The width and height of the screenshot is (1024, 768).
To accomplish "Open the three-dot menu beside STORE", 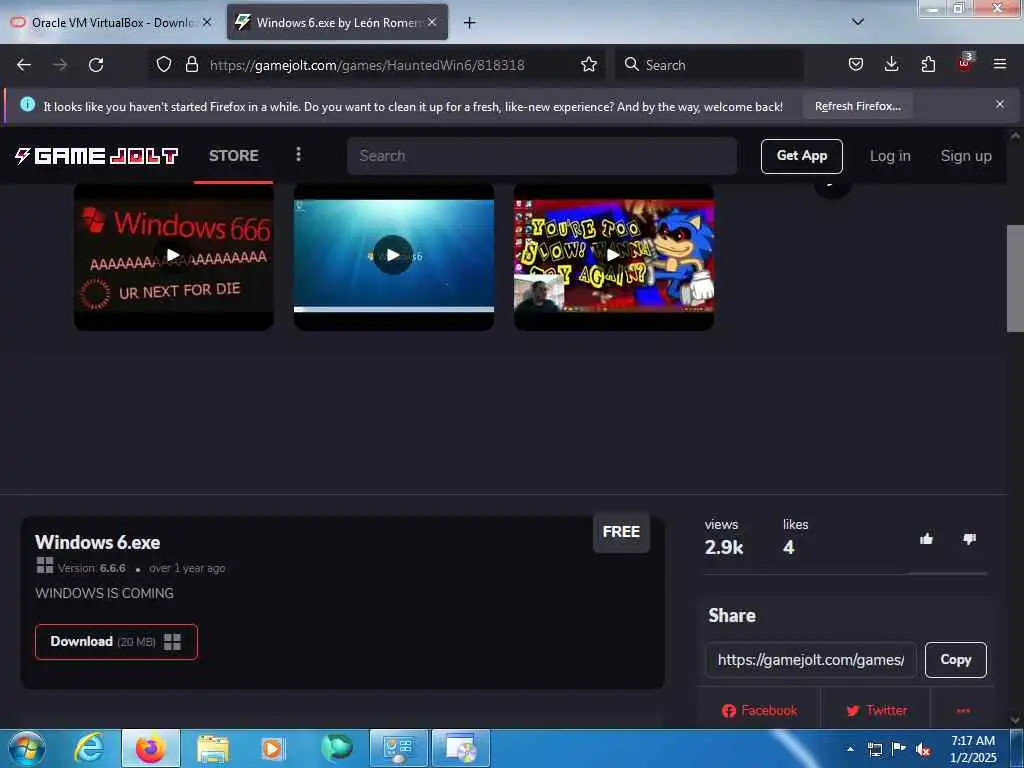I will click(x=298, y=155).
